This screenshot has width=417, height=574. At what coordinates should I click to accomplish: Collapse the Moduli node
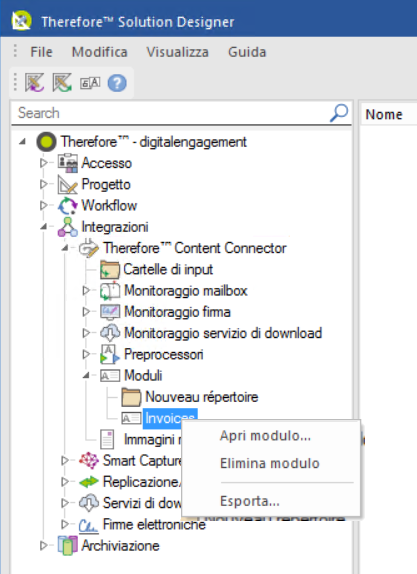pos(86,375)
